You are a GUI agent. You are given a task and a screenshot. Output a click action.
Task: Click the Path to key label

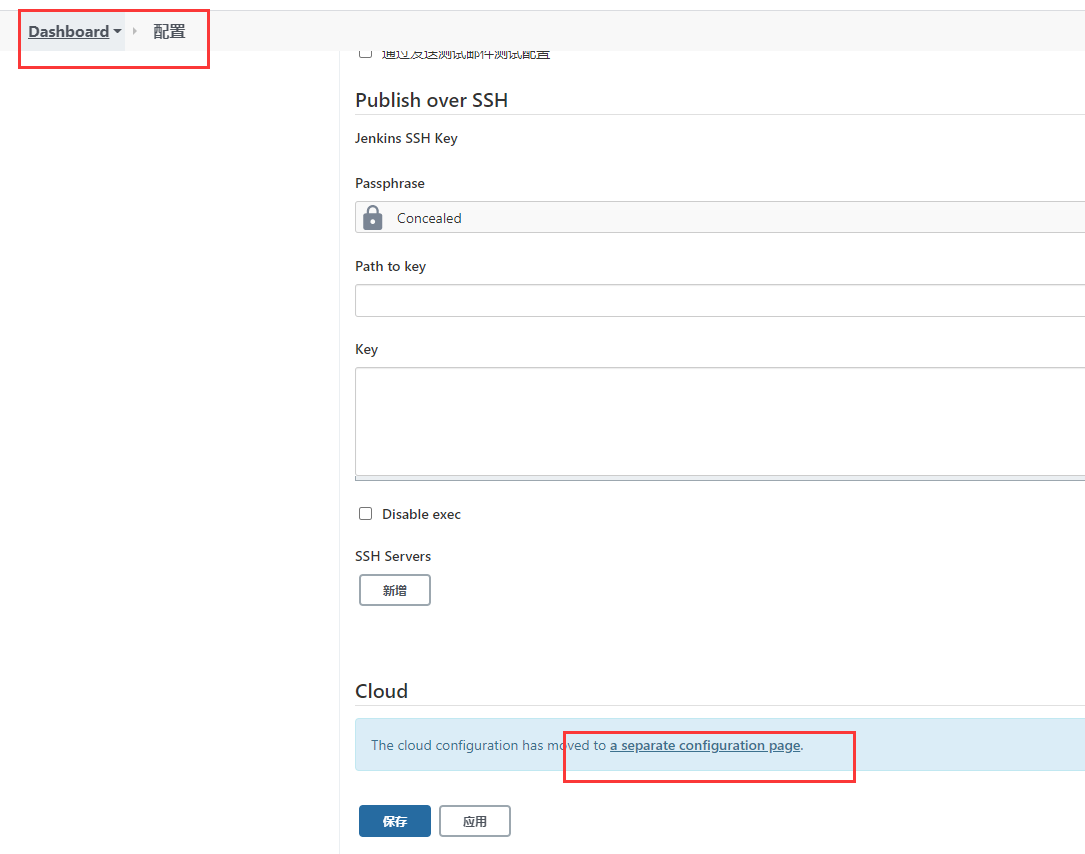(x=390, y=266)
